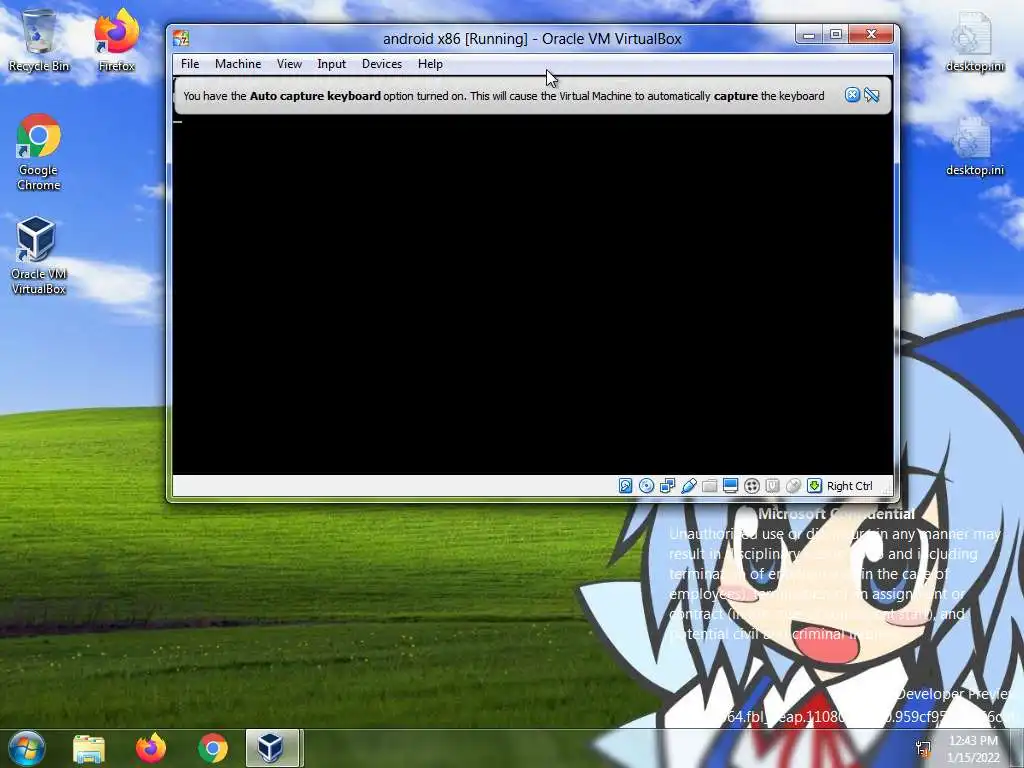Click the mouse integration indicator icon
Image resolution: width=1024 pixels, height=768 pixels.
[x=793, y=485]
